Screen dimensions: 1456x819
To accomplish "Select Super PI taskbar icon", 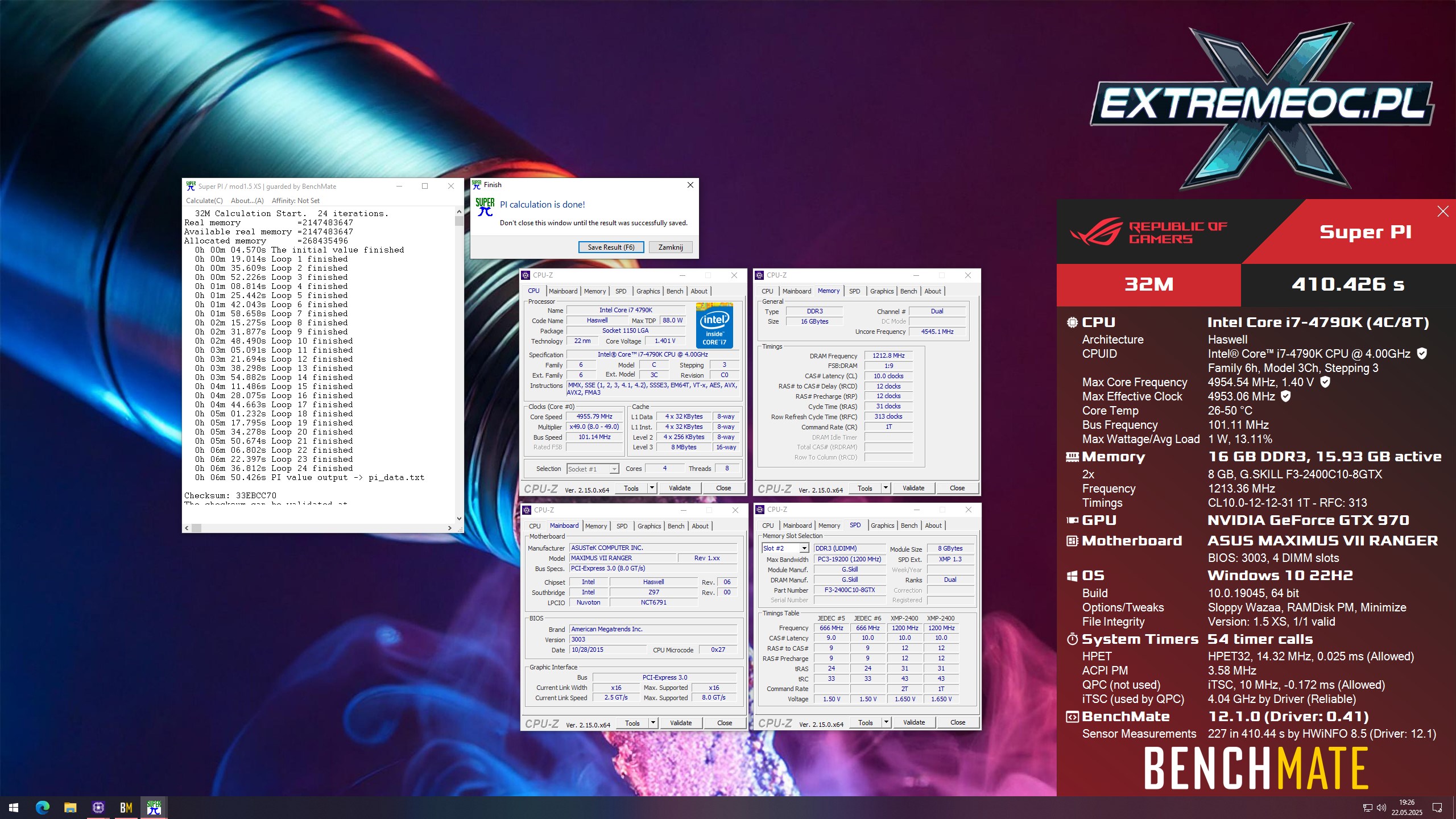I will pos(154,808).
